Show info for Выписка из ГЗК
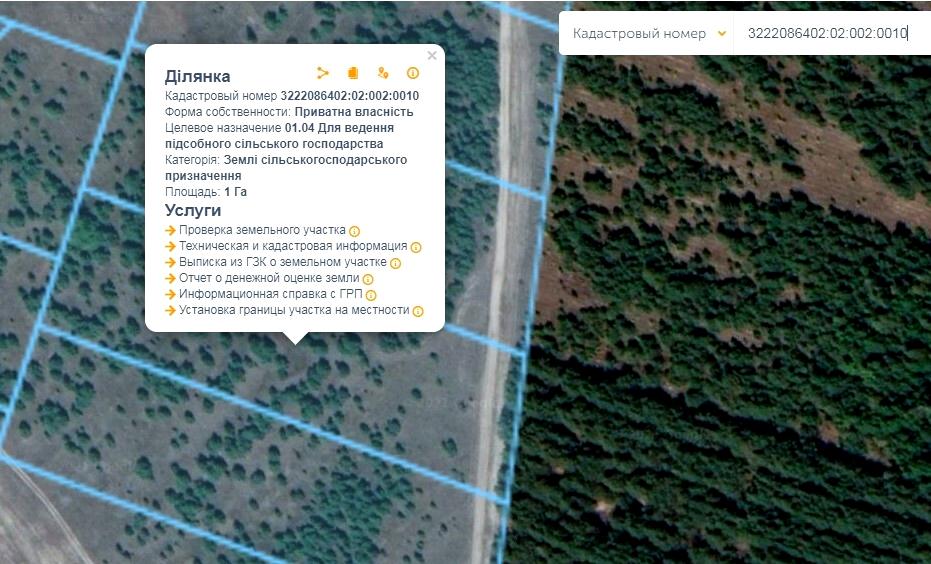The width and height of the screenshot is (931, 564). tap(395, 263)
